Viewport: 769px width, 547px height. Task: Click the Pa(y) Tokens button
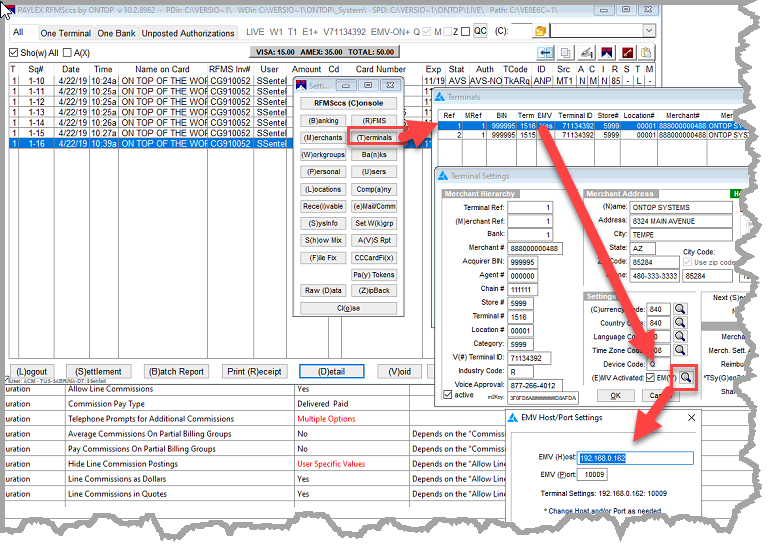click(x=374, y=275)
